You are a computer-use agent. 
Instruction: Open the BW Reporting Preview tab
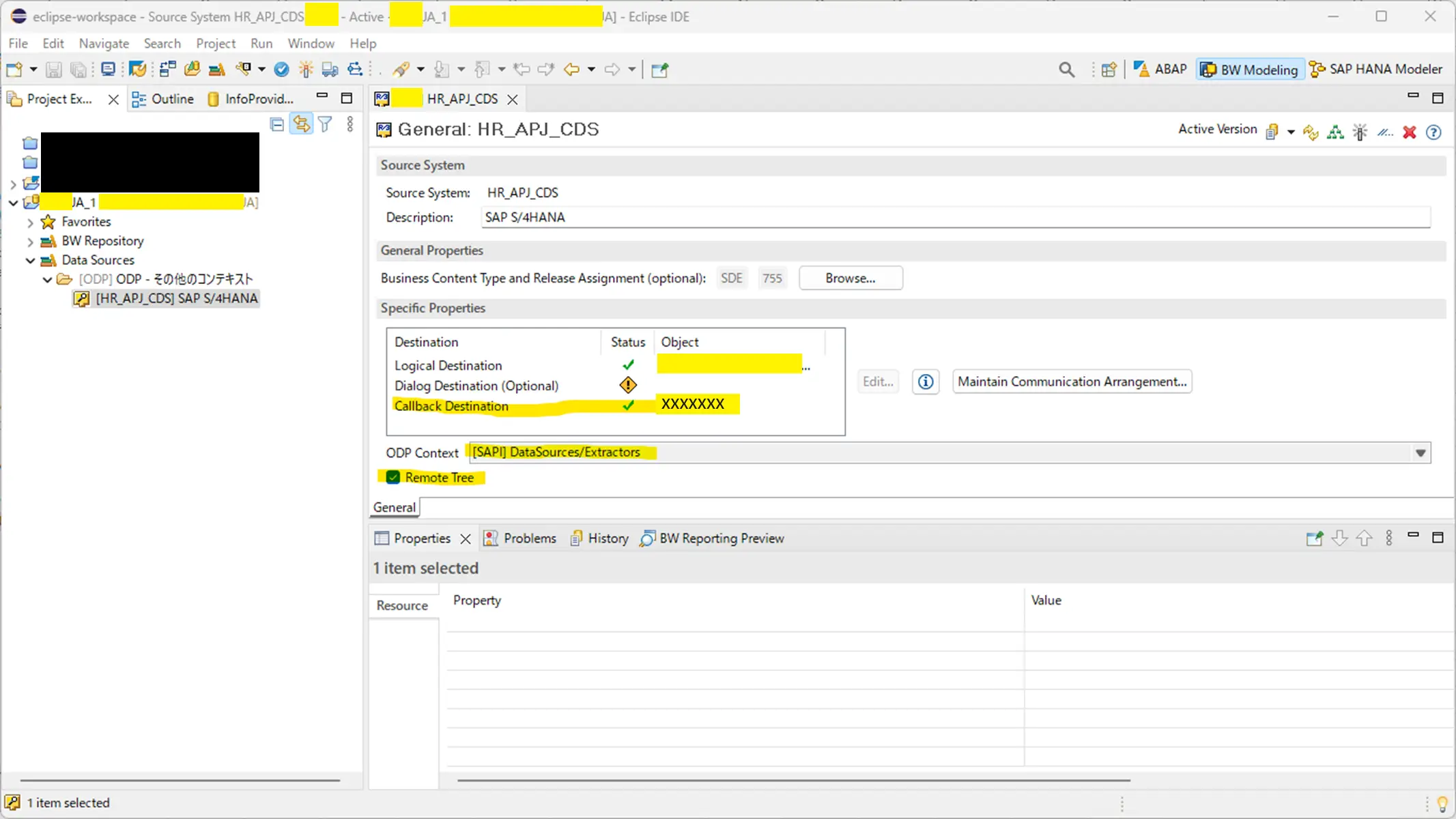pyautogui.click(x=712, y=538)
